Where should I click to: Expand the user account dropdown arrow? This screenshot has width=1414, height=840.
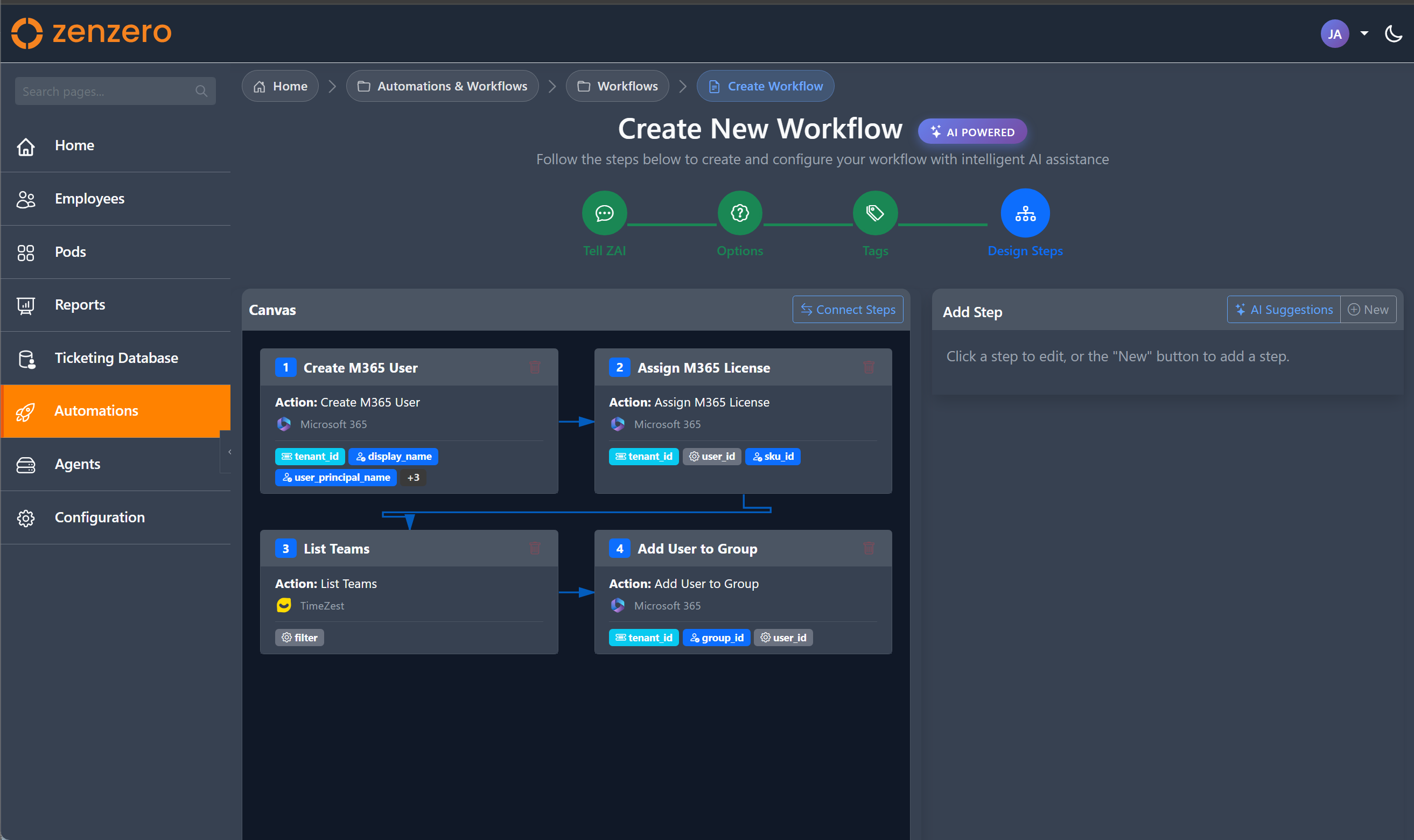[x=1364, y=33]
